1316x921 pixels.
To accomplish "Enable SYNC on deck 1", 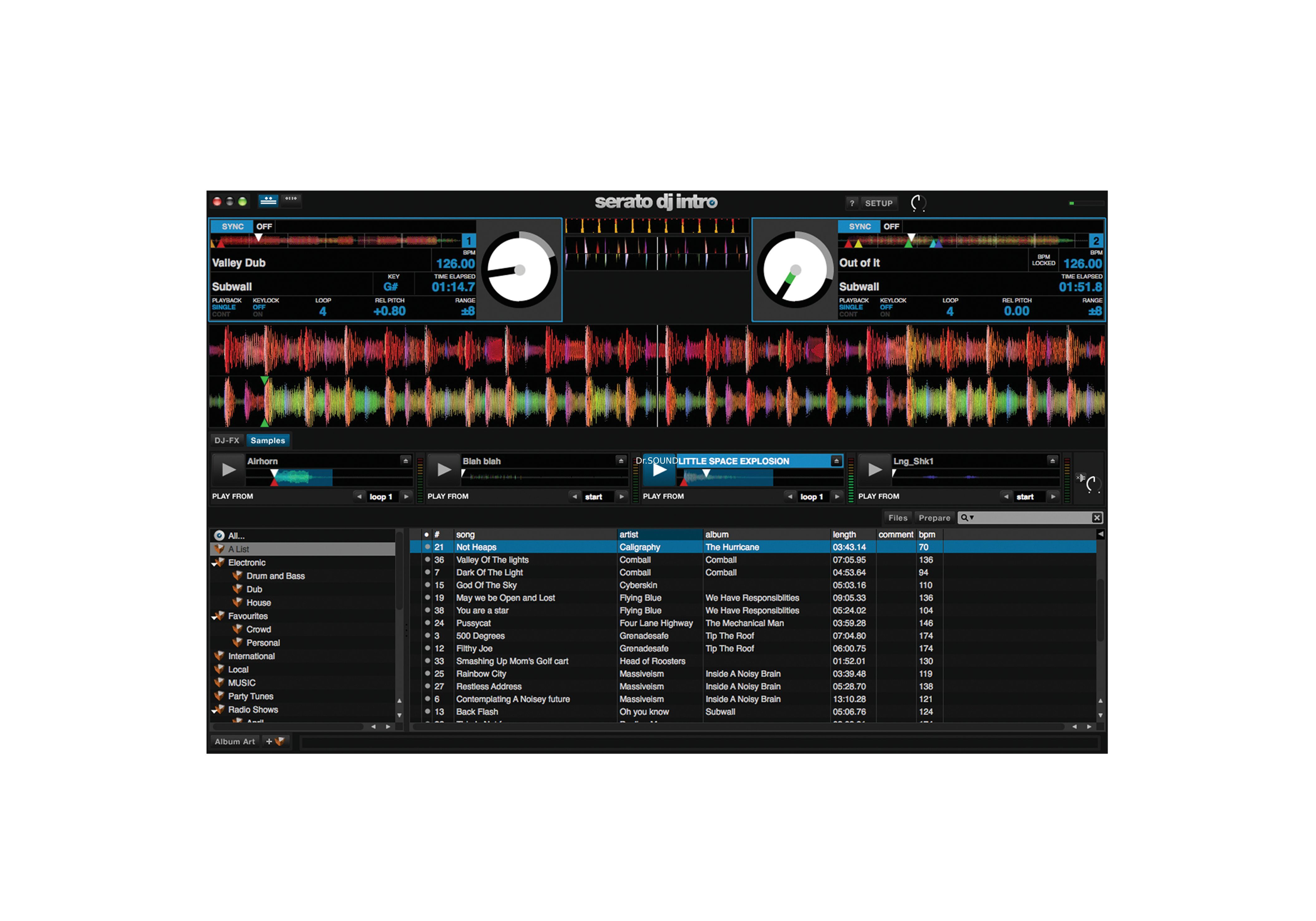I will (232, 226).
